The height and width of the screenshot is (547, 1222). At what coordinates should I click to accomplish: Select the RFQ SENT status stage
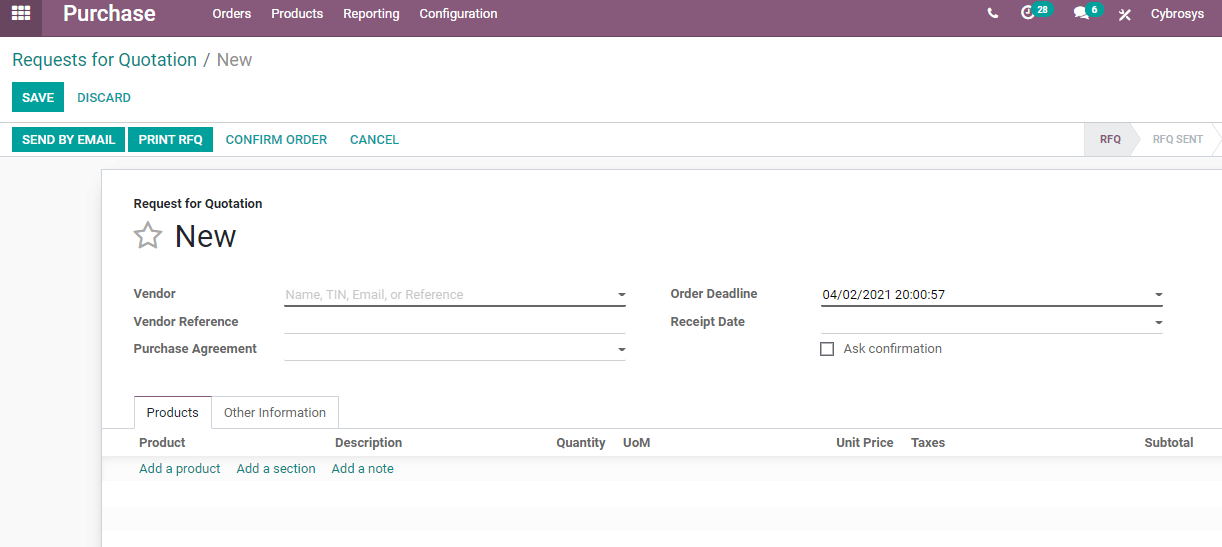[x=1177, y=140]
